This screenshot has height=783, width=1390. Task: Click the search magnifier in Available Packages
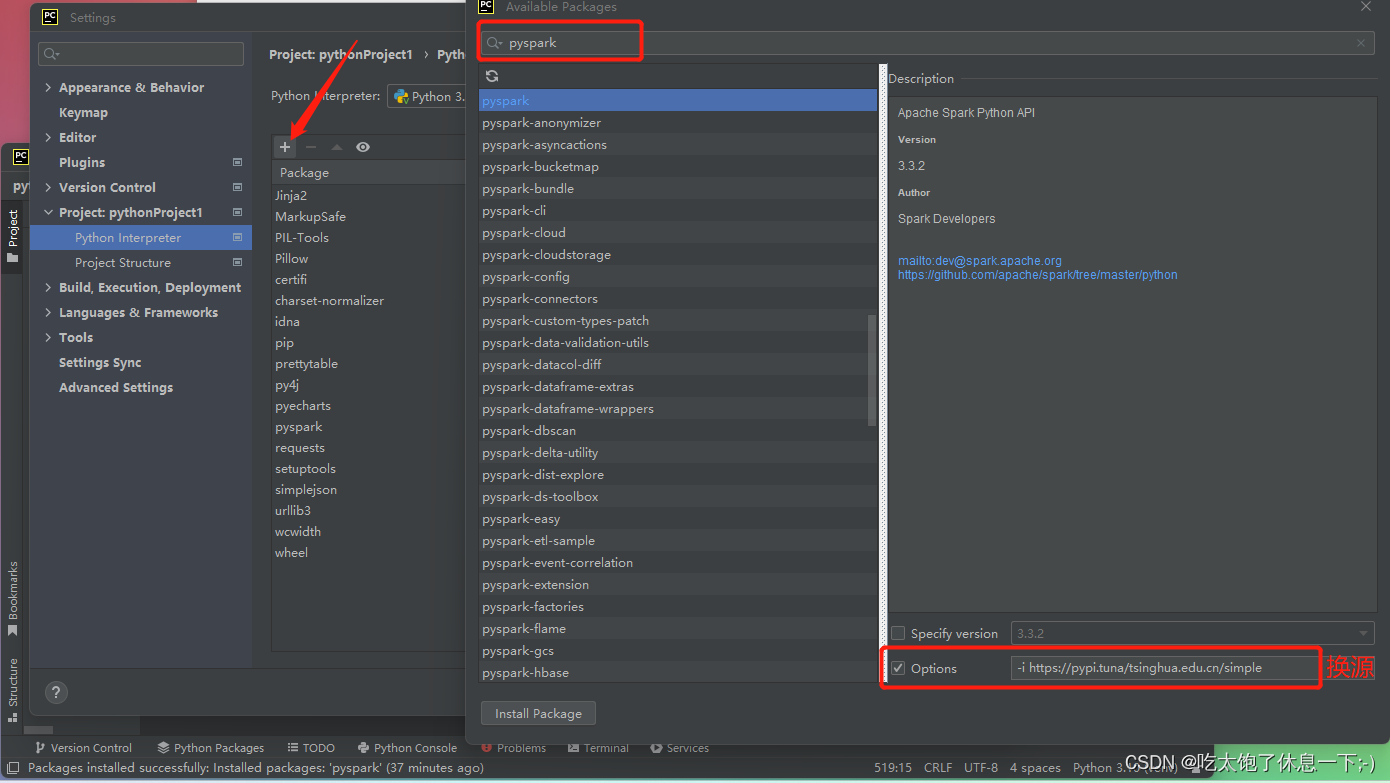pos(495,43)
